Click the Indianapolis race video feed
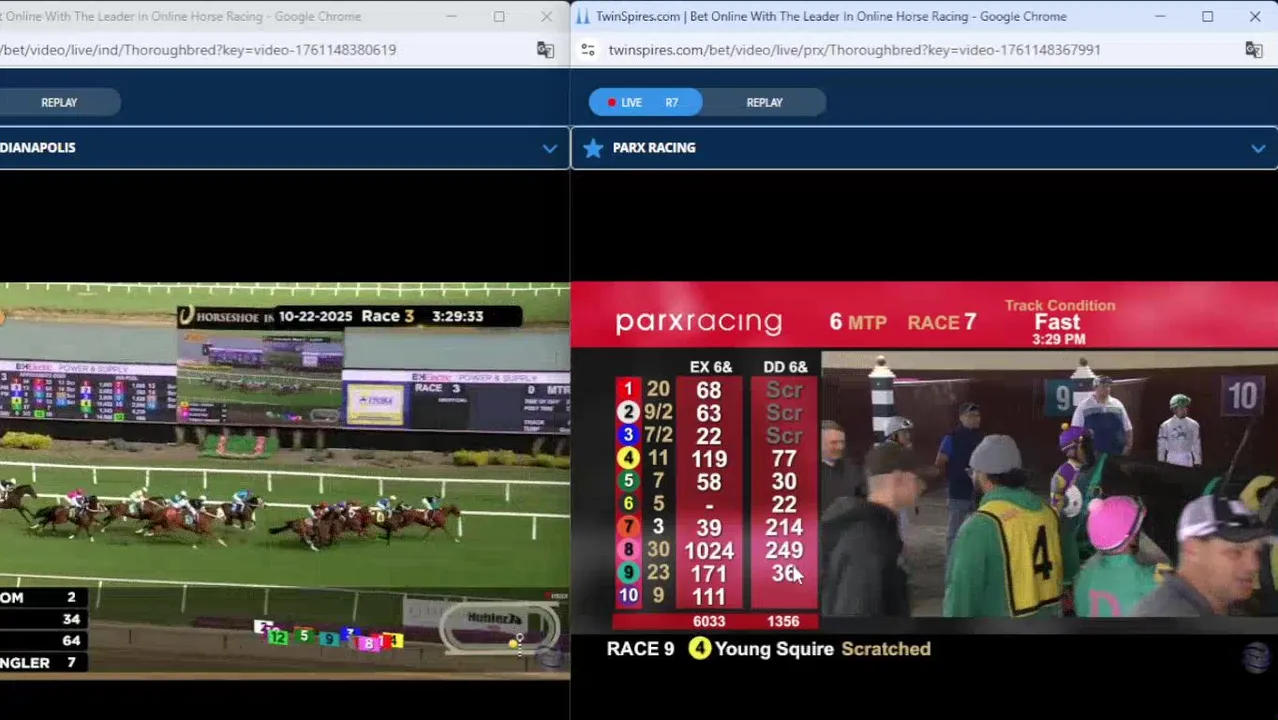The image size is (1278, 720). tap(285, 482)
